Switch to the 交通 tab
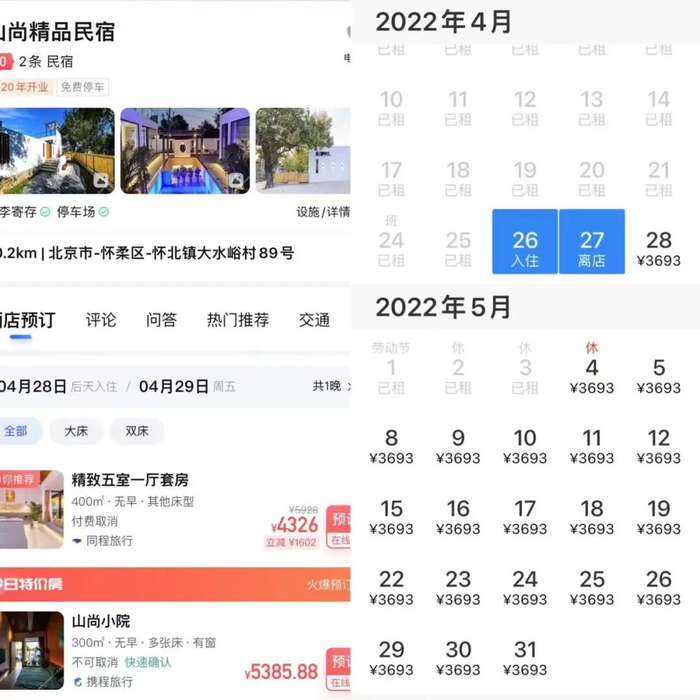Screen dimensions: 700x700 click(314, 320)
